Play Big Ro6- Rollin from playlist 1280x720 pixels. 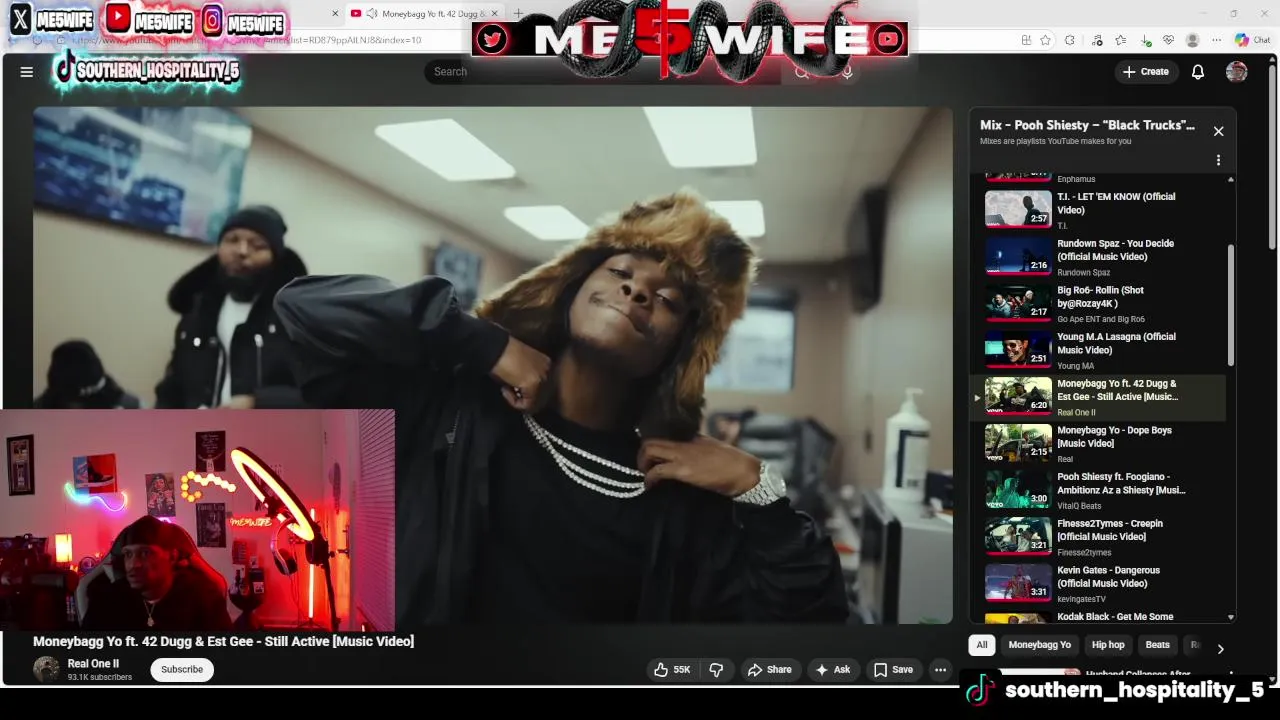[x=1100, y=304]
